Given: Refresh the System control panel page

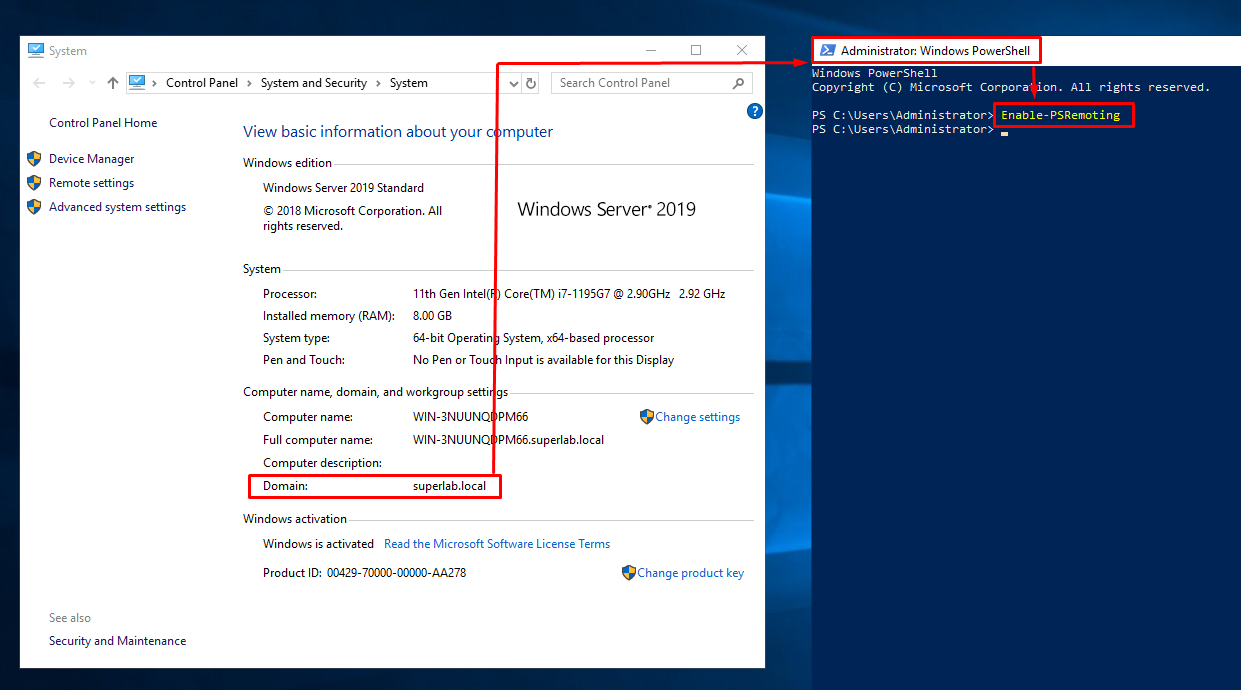Looking at the screenshot, I should coord(532,83).
